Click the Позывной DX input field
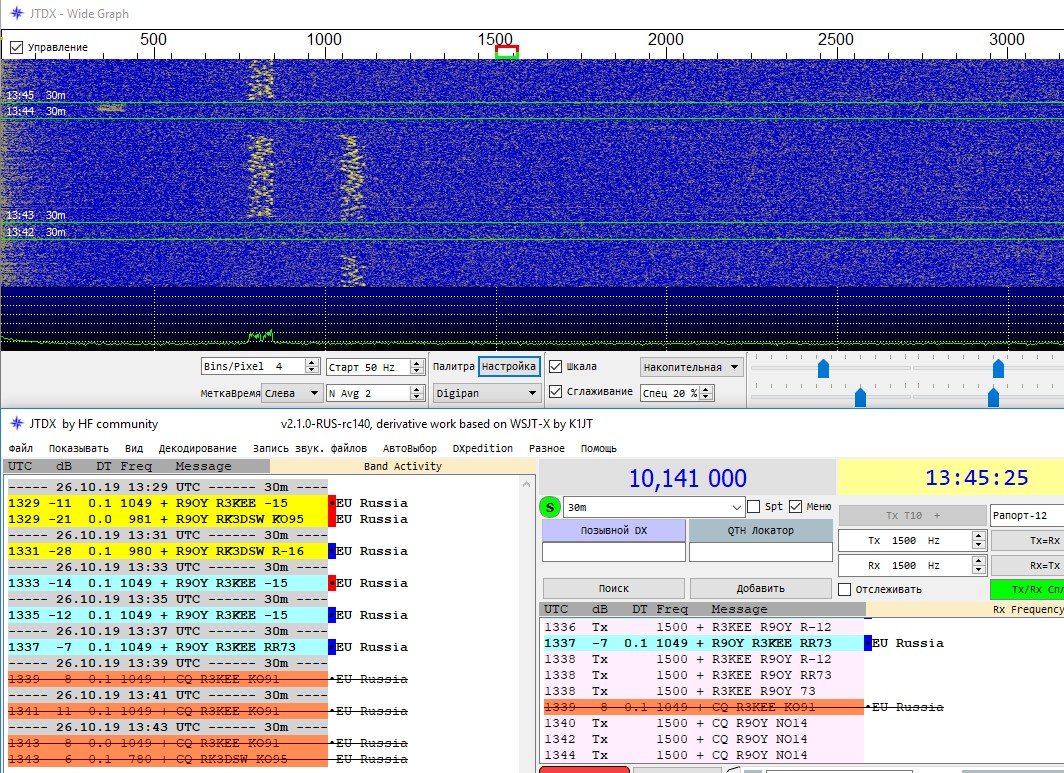The image size is (1064, 773). pos(613,552)
